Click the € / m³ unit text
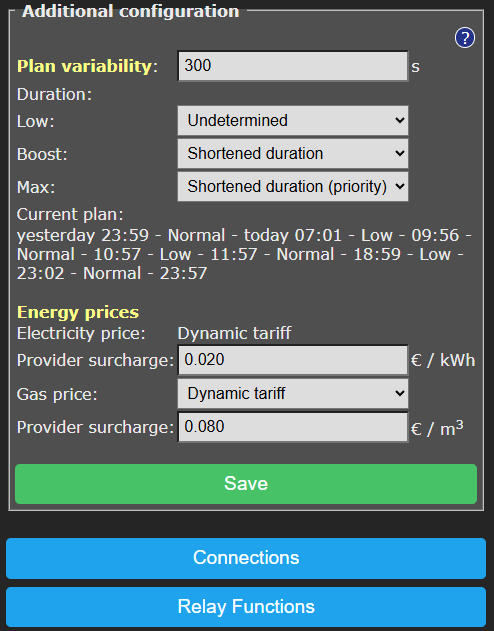Image resolution: width=494 pixels, height=631 pixels. (437, 427)
